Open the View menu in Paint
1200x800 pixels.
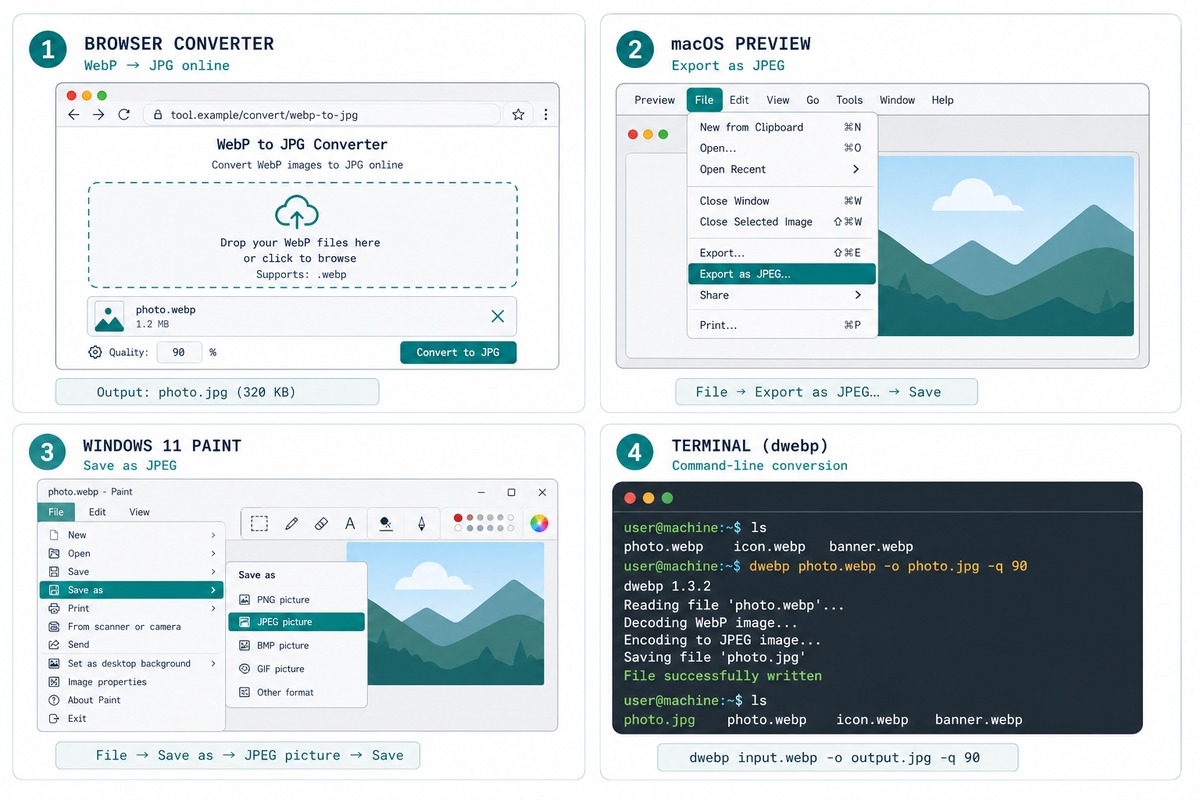(x=139, y=512)
